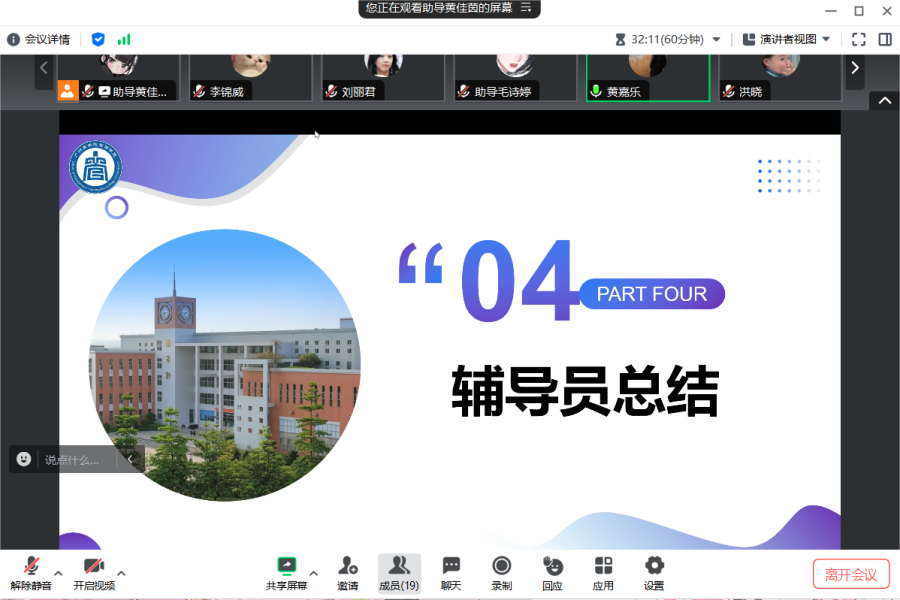This screenshot has height=600, width=900.
Task: Open 成员(19) members list
Action: pyautogui.click(x=399, y=572)
